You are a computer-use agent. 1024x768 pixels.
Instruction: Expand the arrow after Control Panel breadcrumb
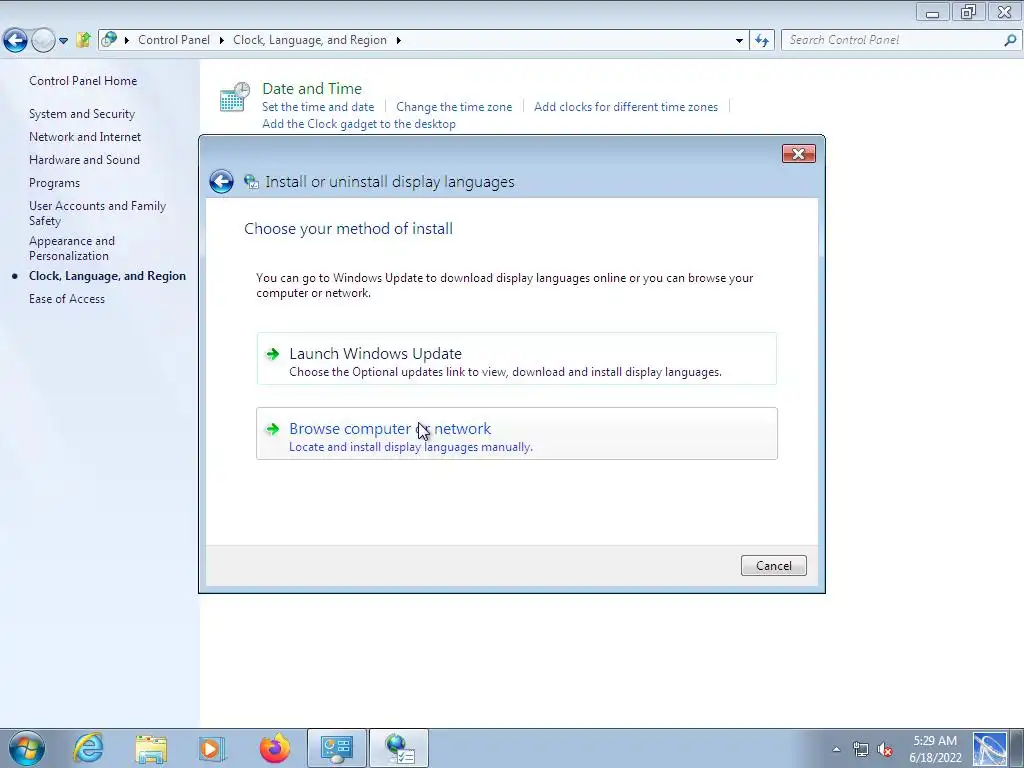coord(221,40)
